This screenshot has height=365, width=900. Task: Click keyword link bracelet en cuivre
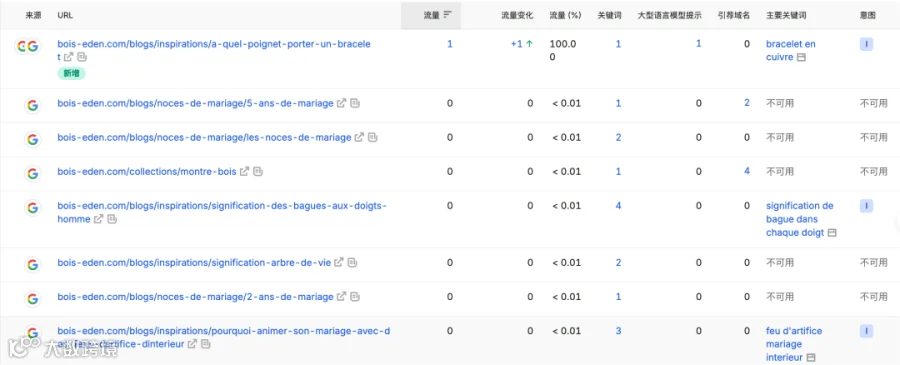[790, 51]
